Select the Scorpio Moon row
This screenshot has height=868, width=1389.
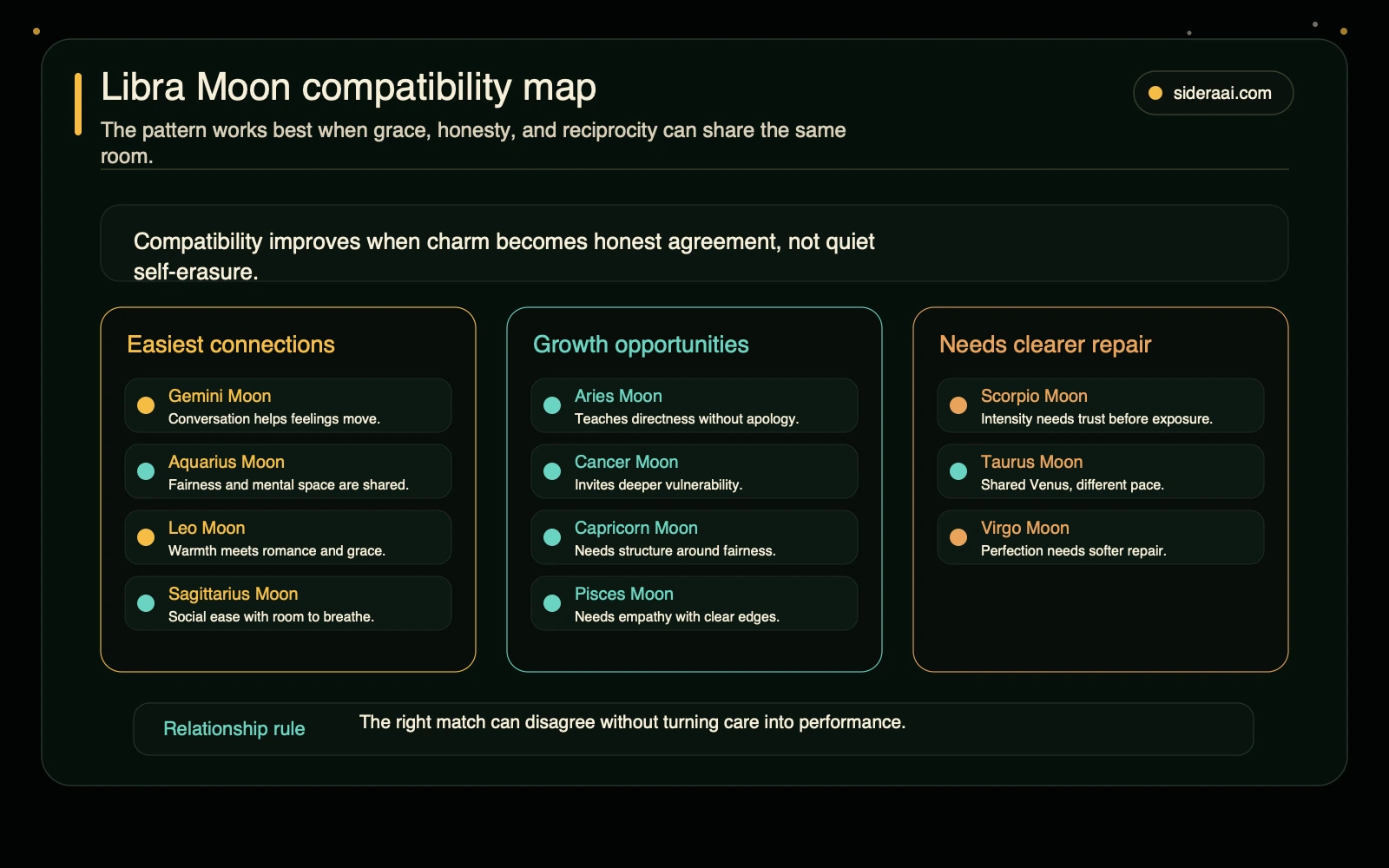[x=1101, y=405]
